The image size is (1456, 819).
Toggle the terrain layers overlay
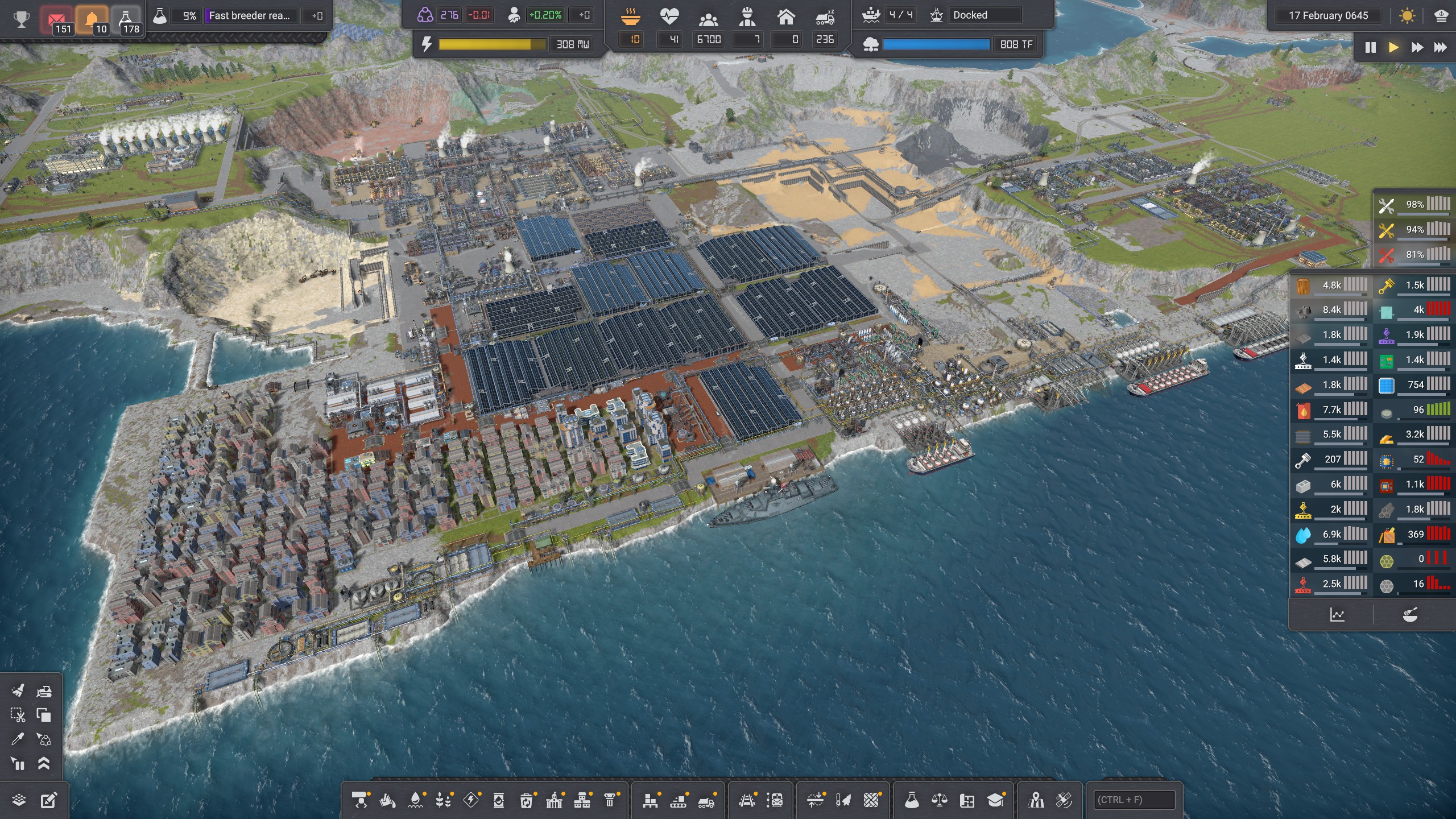pos(19,800)
